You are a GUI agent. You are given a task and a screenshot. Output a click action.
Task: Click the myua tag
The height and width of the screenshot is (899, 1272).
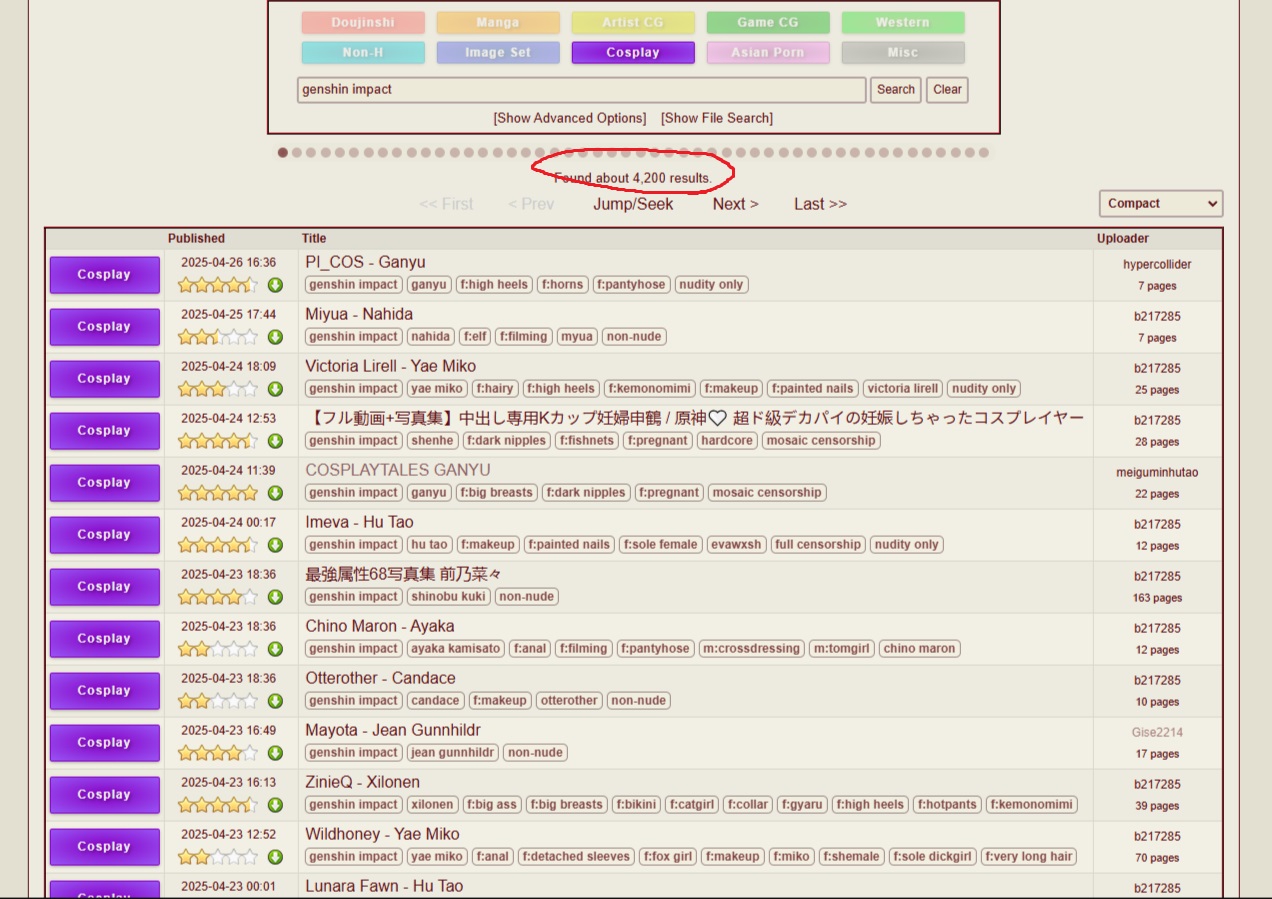(577, 337)
